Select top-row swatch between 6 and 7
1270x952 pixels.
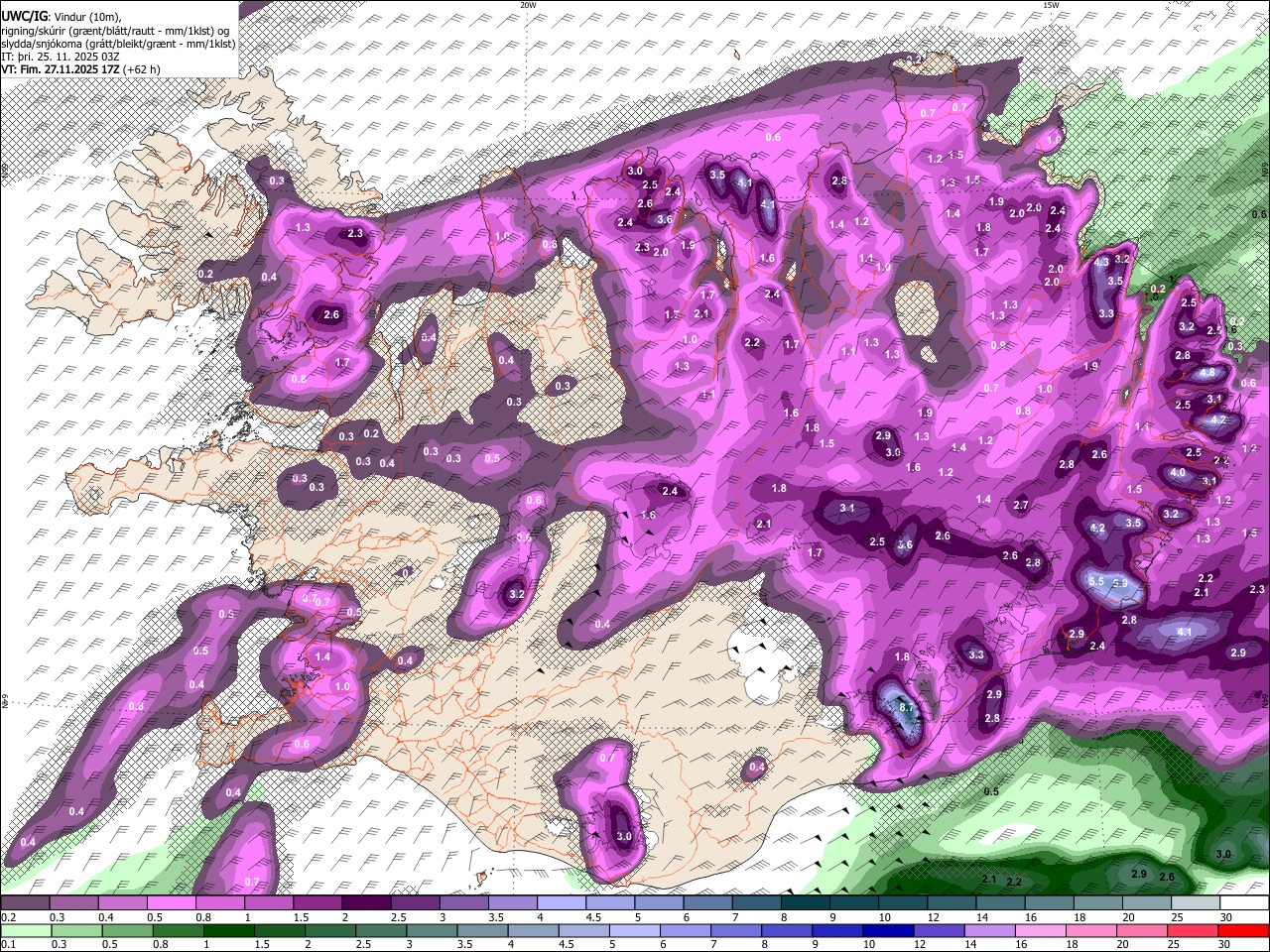click(x=708, y=903)
